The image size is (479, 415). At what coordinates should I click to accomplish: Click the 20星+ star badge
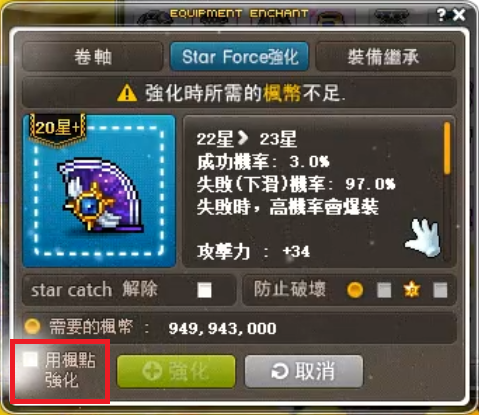coord(57,129)
